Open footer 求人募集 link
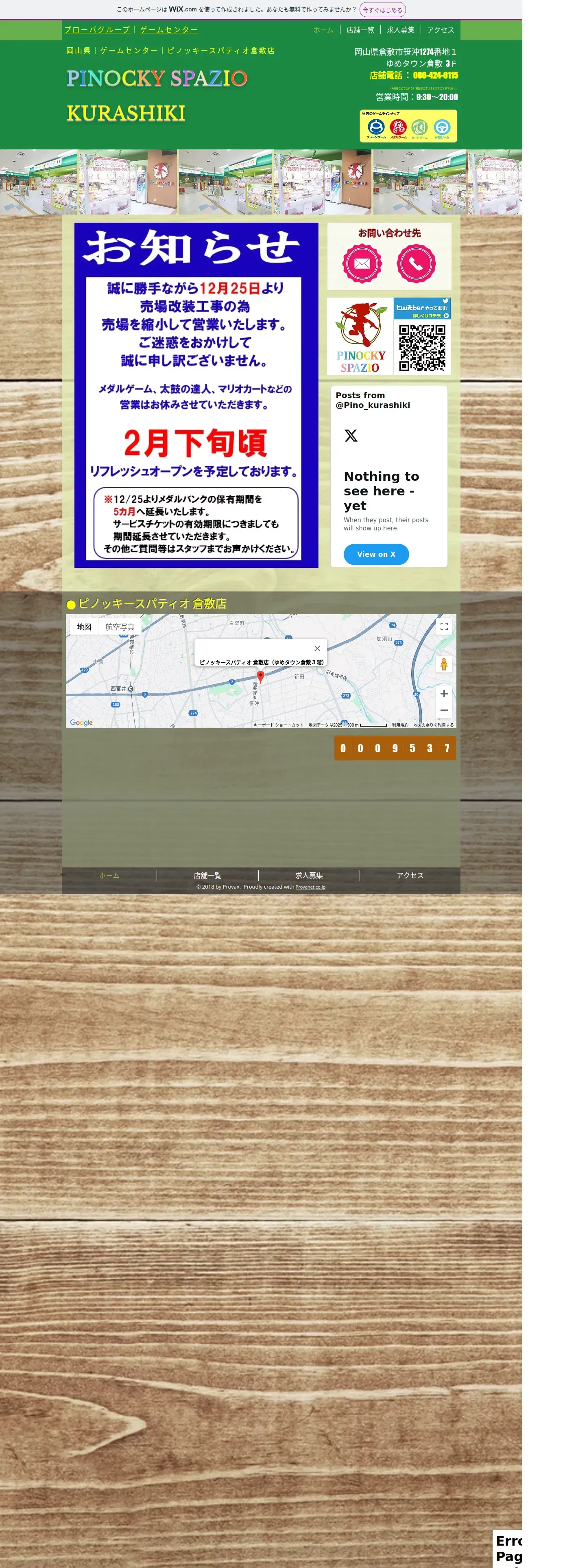The height and width of the screenshot is (1568, 576). [x=309, y=875]
